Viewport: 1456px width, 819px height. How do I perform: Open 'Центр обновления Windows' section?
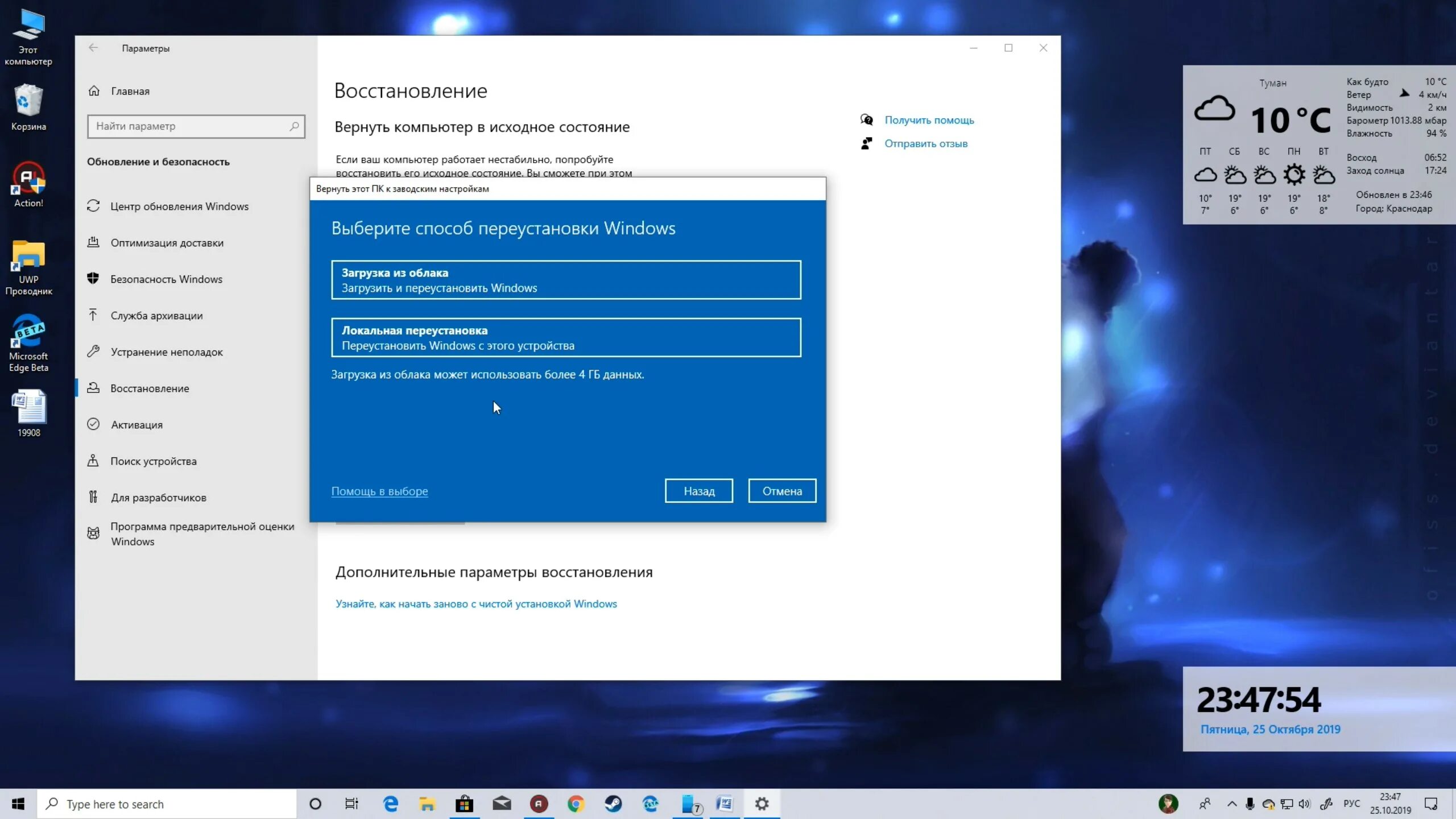pyautogui.click(x=179, y=206)
